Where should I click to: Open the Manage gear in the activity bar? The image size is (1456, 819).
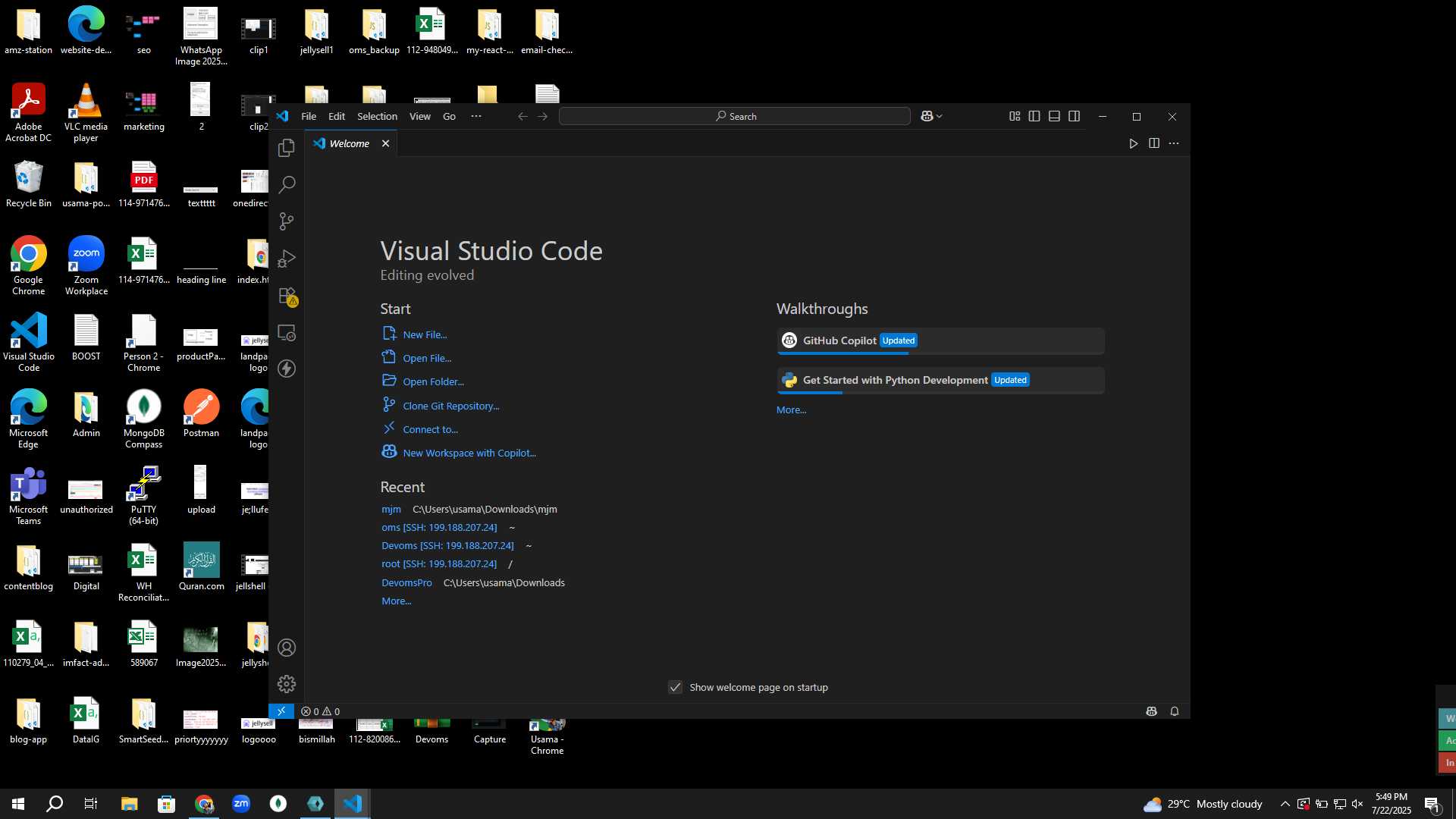coord(287,684)
